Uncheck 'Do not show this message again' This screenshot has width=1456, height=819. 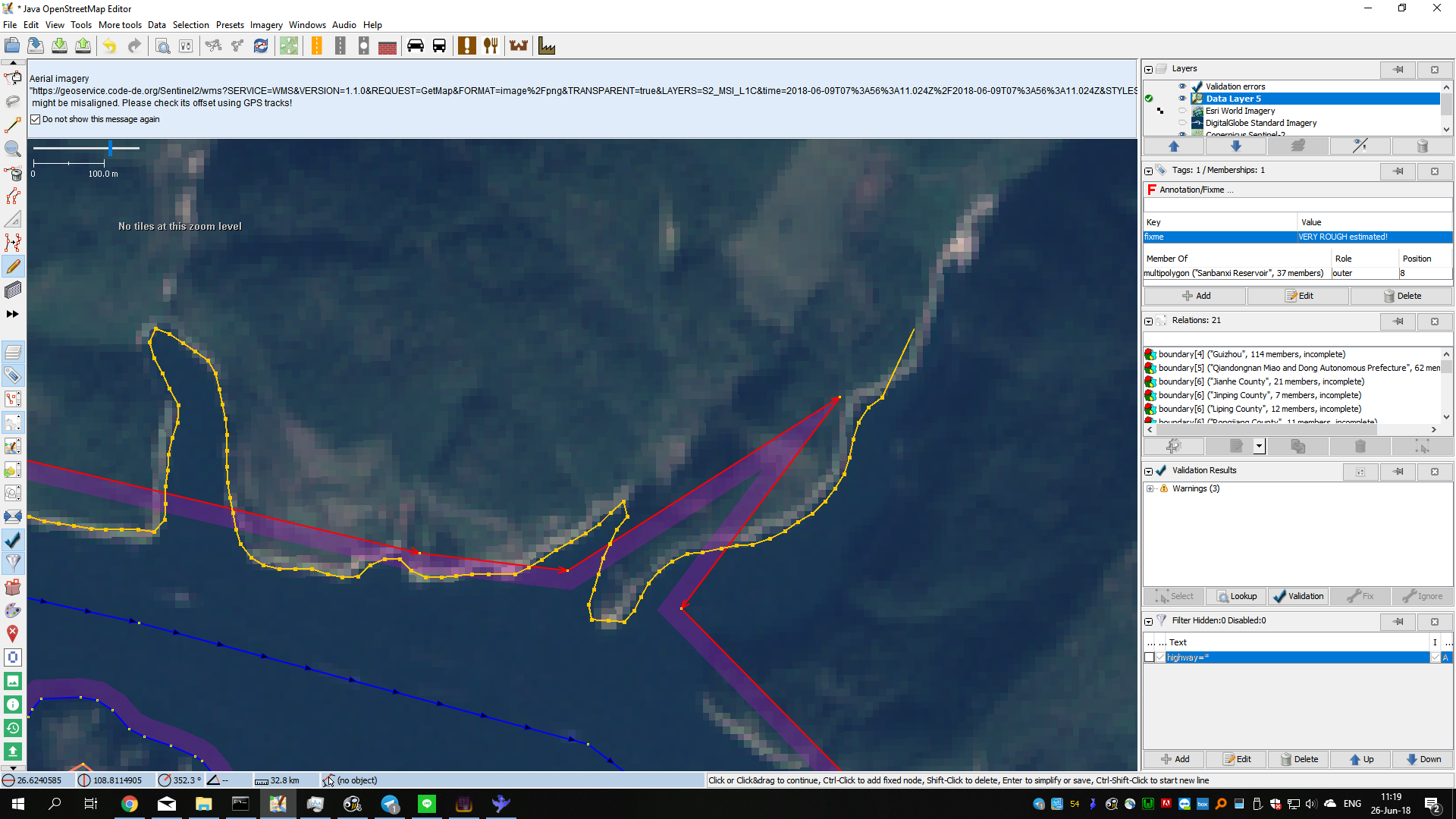point(36,119)
